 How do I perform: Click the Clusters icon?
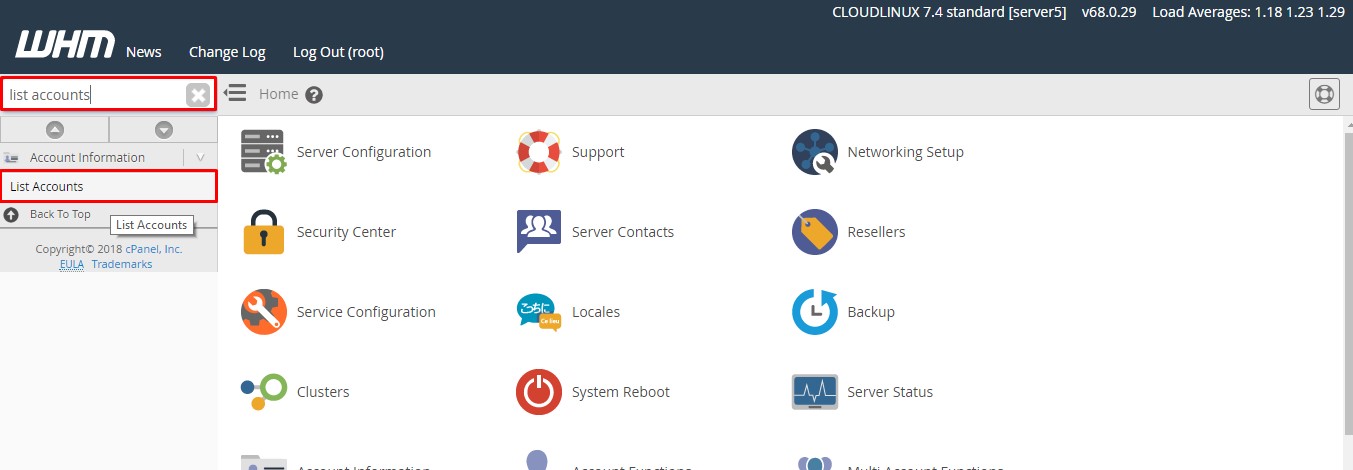pyautogui.click(x=264, y=392)
